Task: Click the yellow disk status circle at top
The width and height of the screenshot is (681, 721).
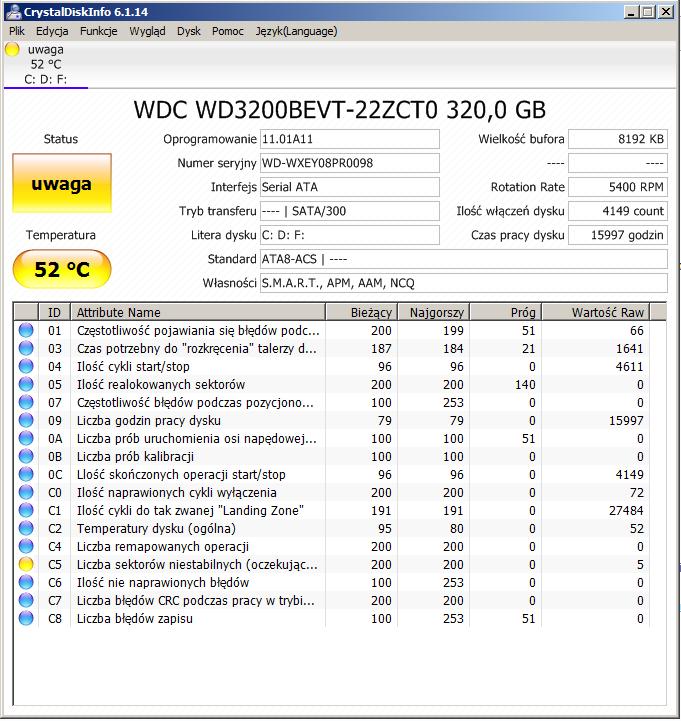Action: (12, 49)
